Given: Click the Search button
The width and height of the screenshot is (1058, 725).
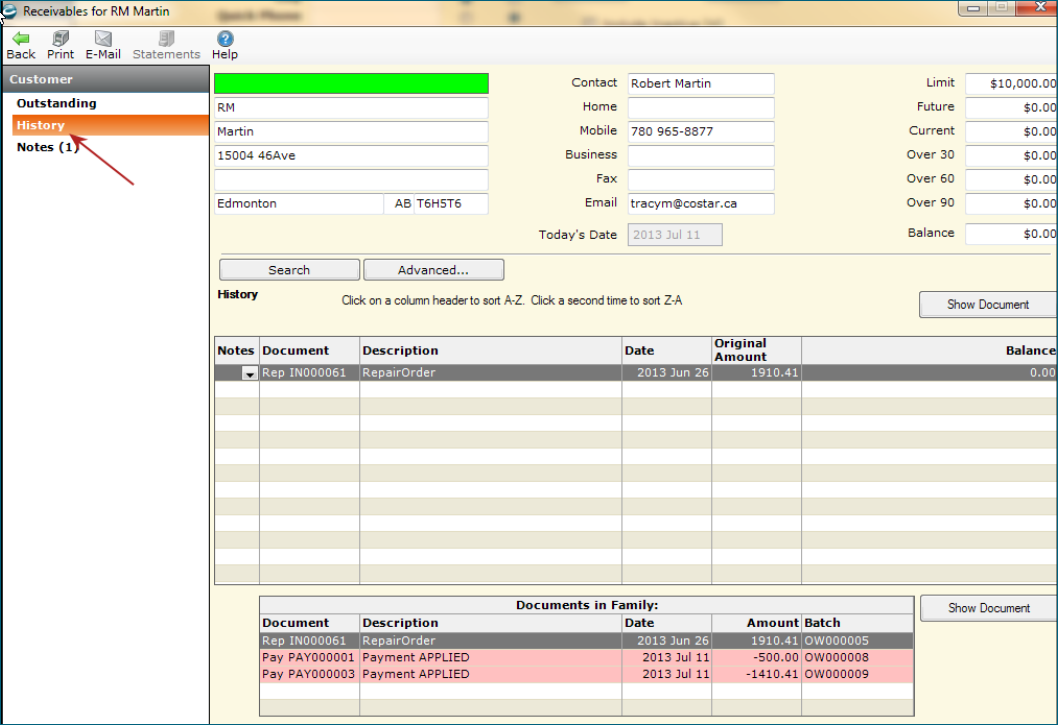Looking at the screenshot, I should click(289, 270).
